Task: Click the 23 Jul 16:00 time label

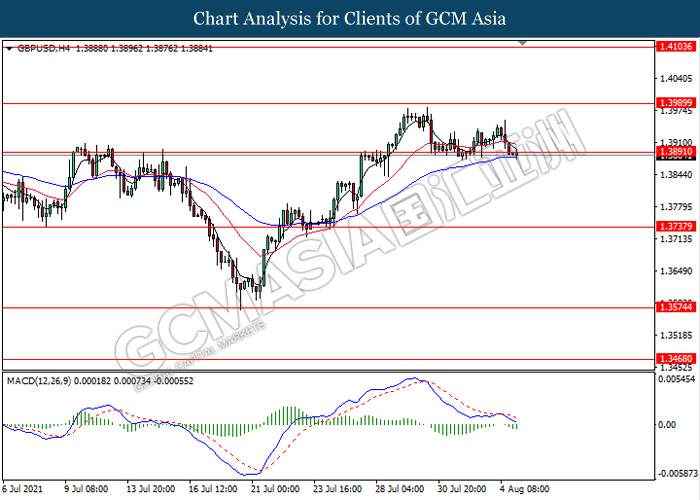Action: [337, 489]
